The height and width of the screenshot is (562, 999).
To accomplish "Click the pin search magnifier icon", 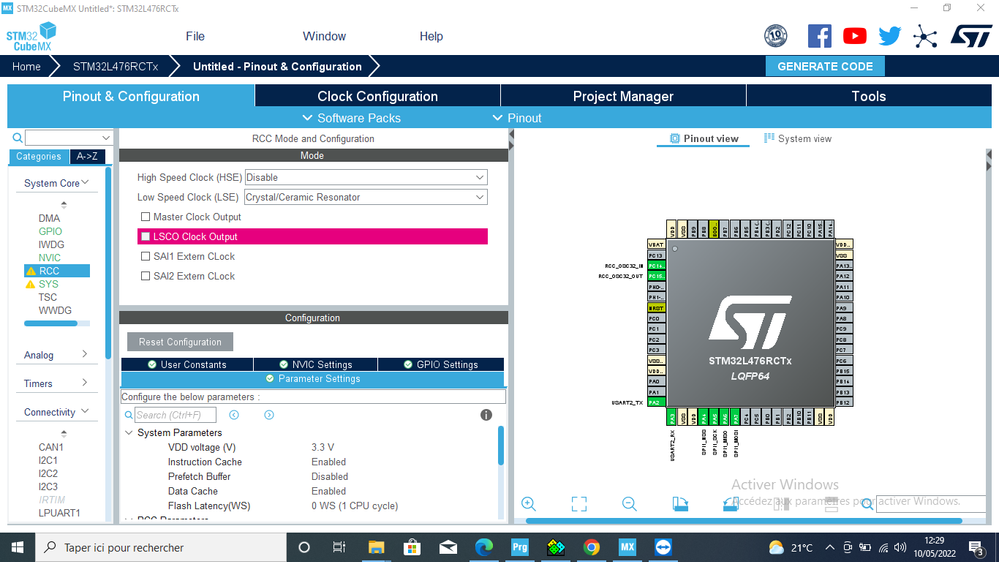I will point(866,504).
